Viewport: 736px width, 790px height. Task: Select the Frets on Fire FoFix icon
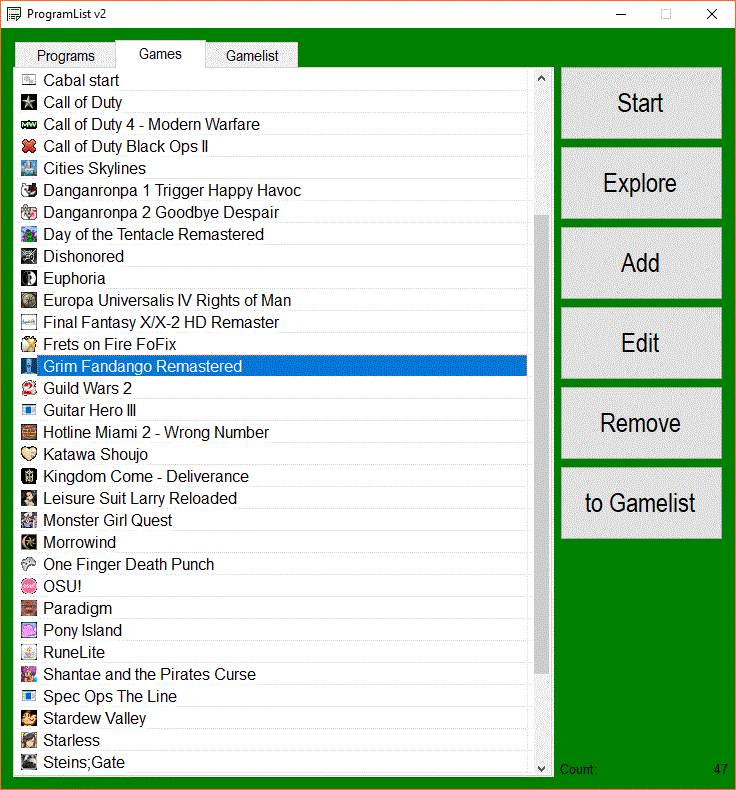[29, 344]
